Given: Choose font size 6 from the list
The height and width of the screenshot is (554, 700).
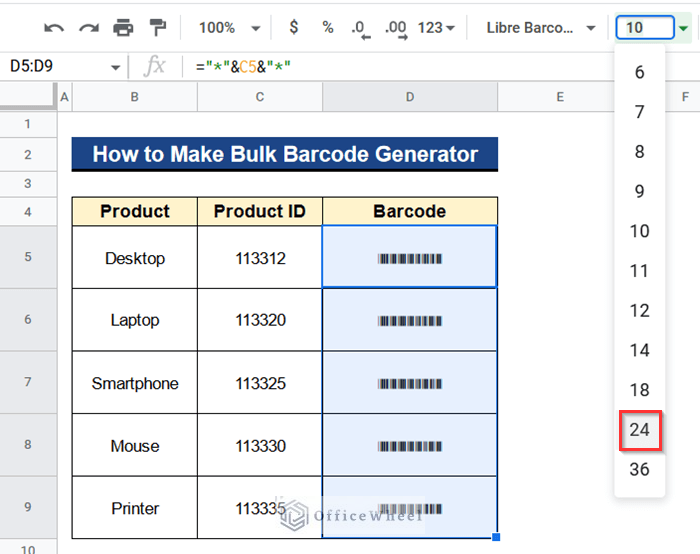Looking at the screenshot, I should pos(639,72).
